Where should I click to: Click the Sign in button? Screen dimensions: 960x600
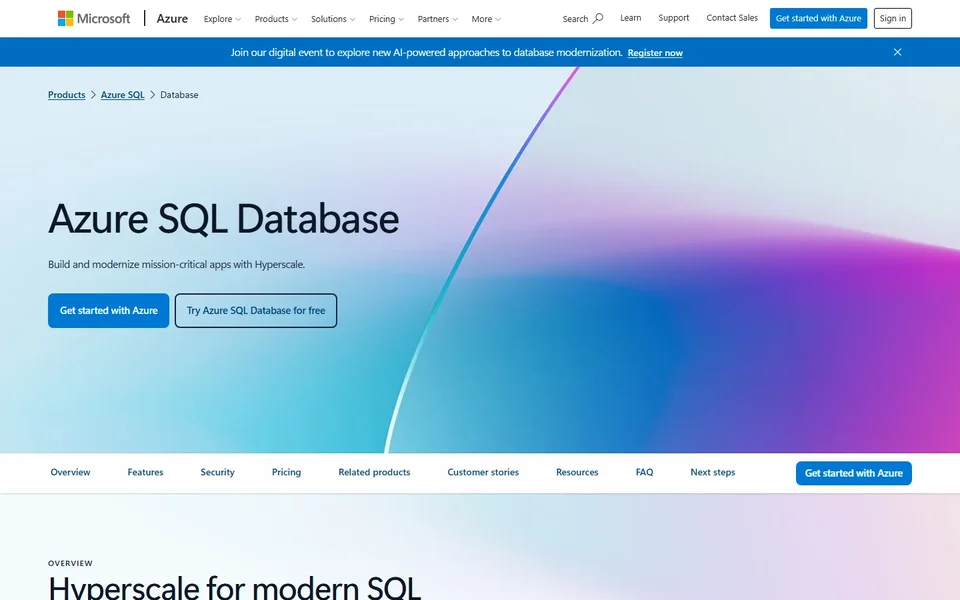pyautogui.click(x=893, y=18)
